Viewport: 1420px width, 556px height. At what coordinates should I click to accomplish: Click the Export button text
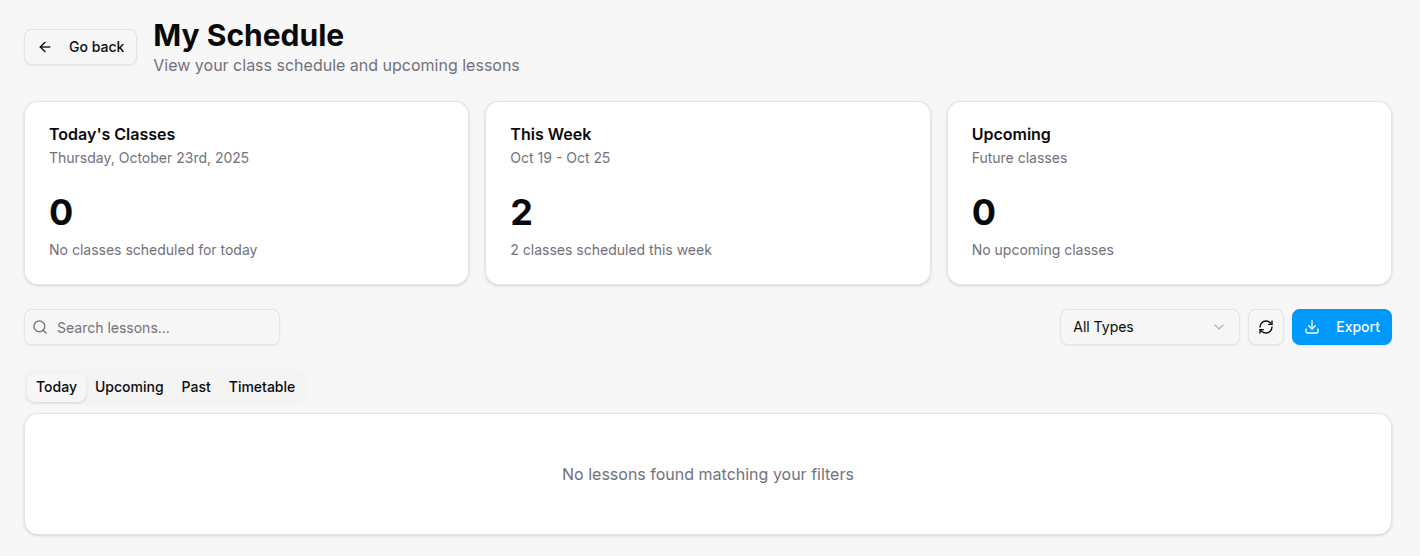tap(1358, 327)
